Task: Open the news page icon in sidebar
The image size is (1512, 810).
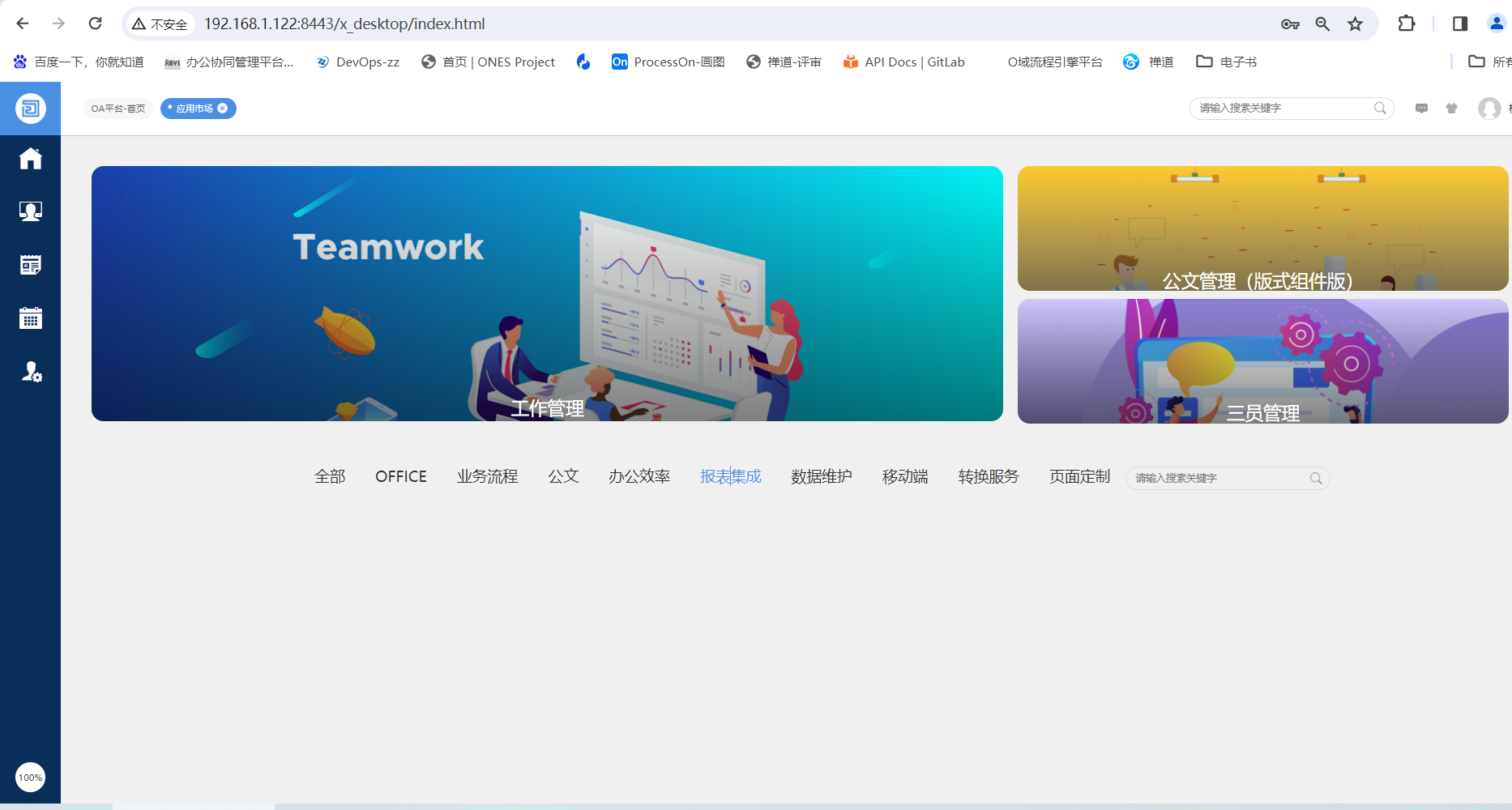Action: point(30,265)
